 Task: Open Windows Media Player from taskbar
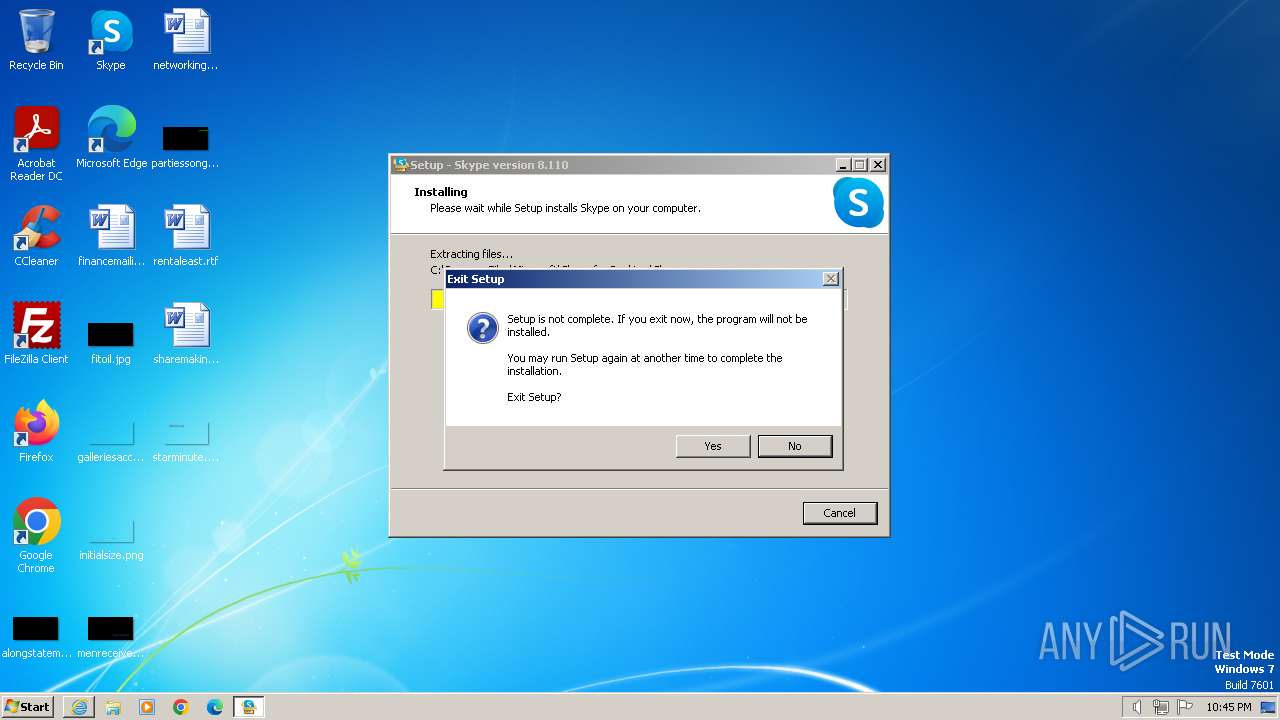pyautogui.click(x=147, y=707)
